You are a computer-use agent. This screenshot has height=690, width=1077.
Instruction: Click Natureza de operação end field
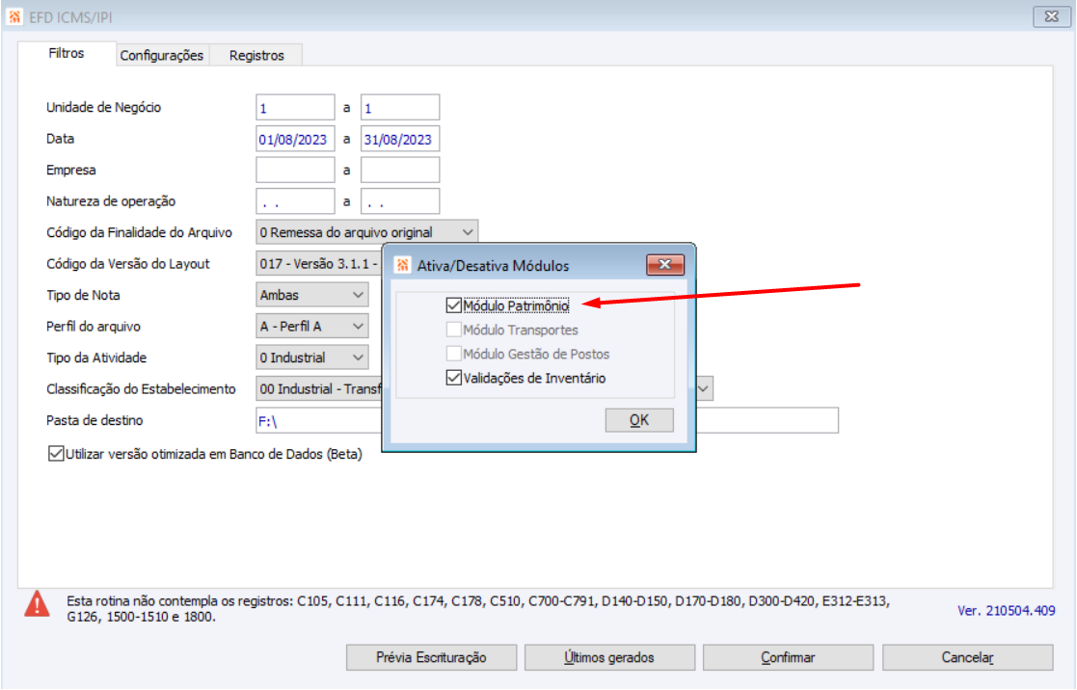400,201
